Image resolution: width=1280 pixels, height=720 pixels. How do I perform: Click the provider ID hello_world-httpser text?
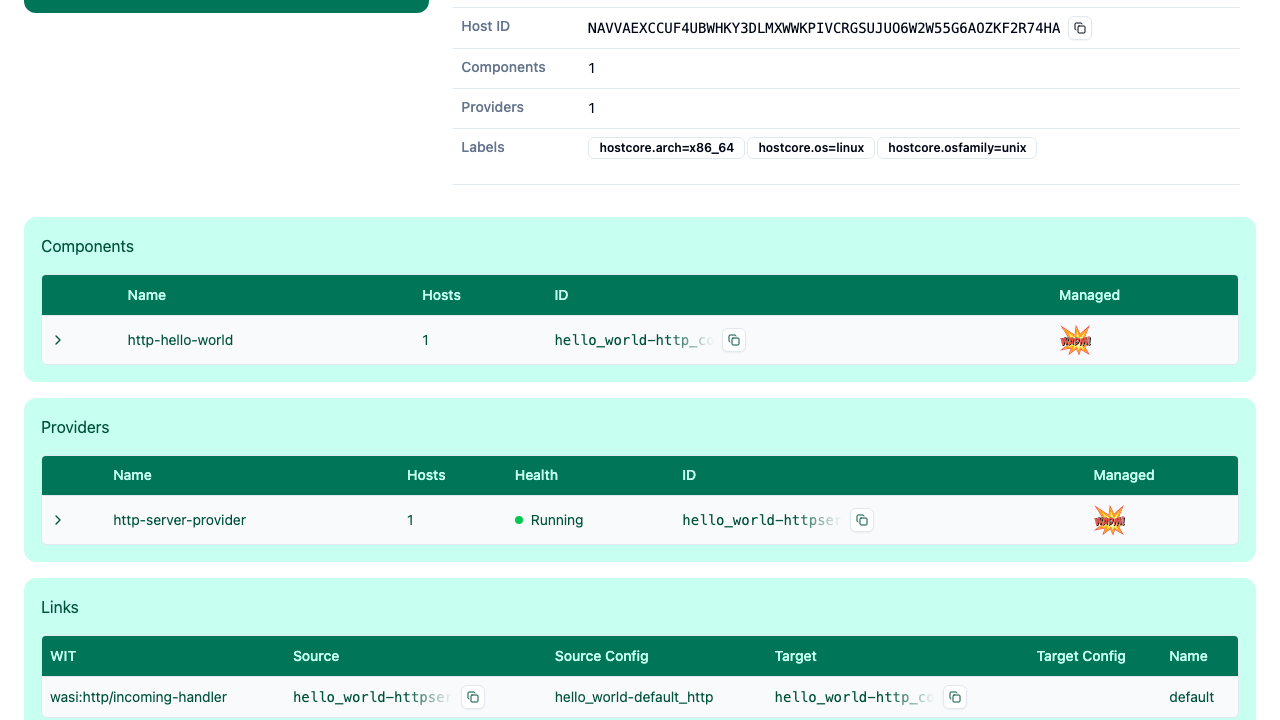coord(761,520)
